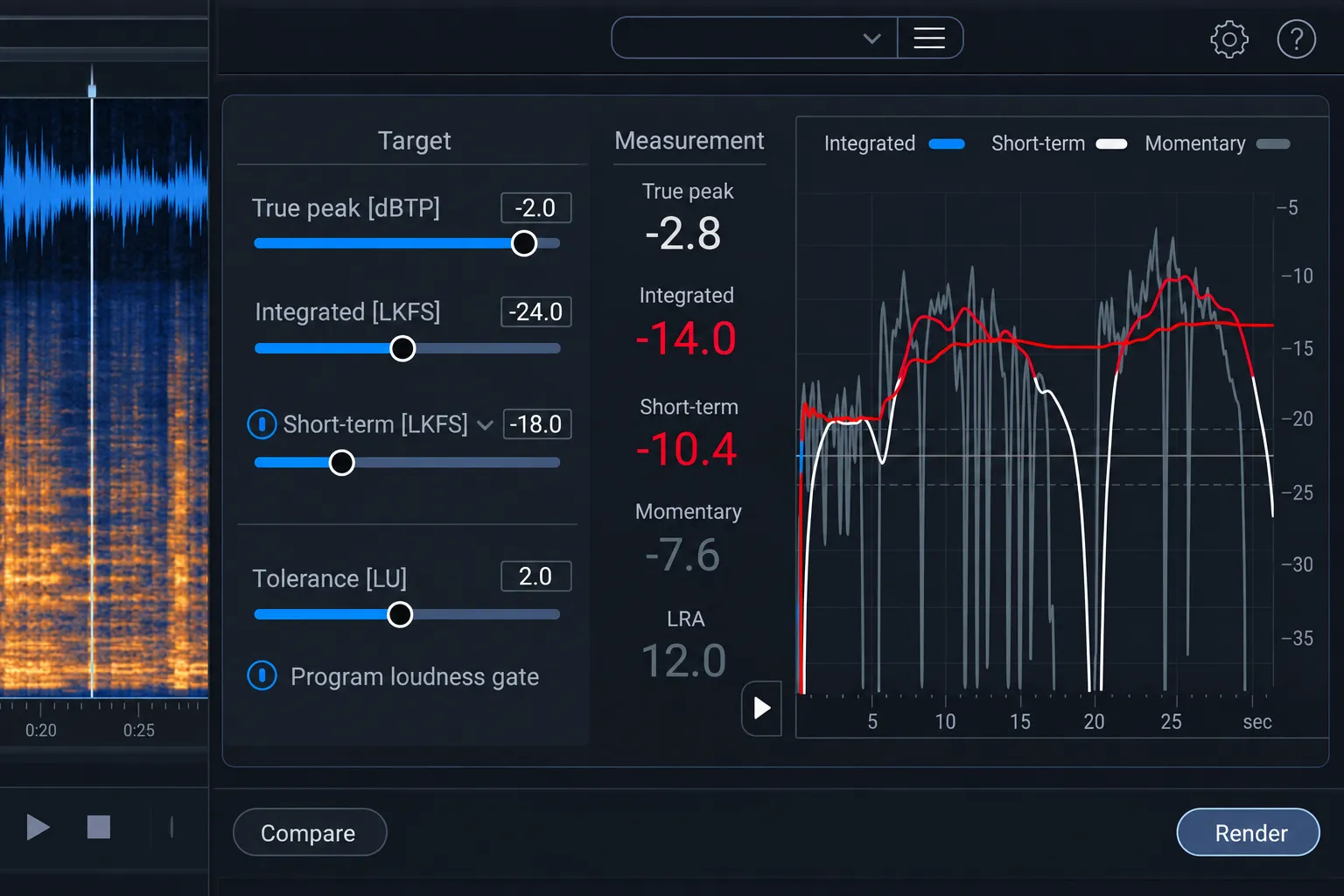Image resolution: width=1344 pixels, height=896 pixels.
Task: Click the 0:25 timeline label
Action: coord(139,730)
